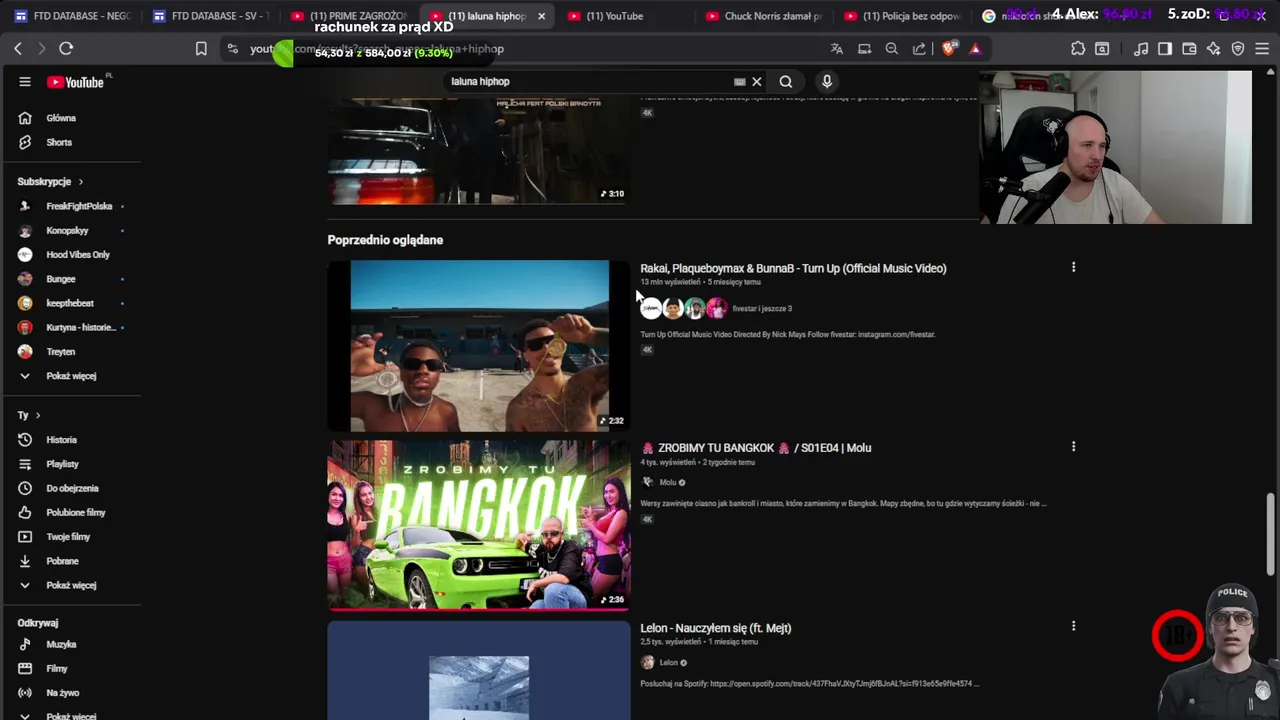The width and height of the screenshot is (1280, 720).
Task: Play the ZROBIMY TU BANGKOK thumbnail
Action: 479,525
